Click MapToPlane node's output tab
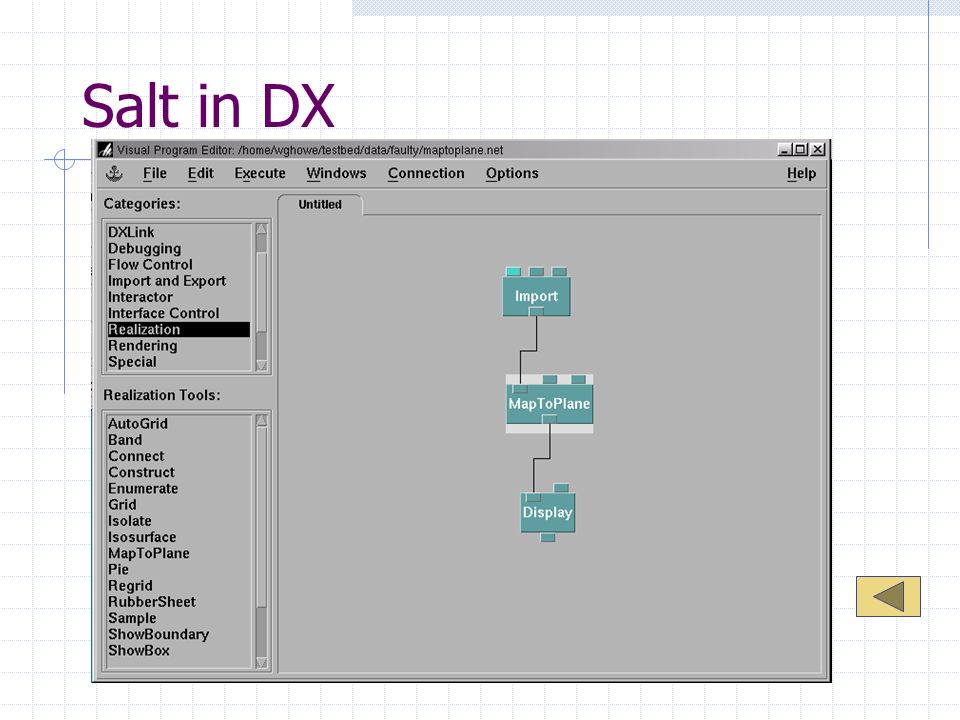 (x=550, y=419)
